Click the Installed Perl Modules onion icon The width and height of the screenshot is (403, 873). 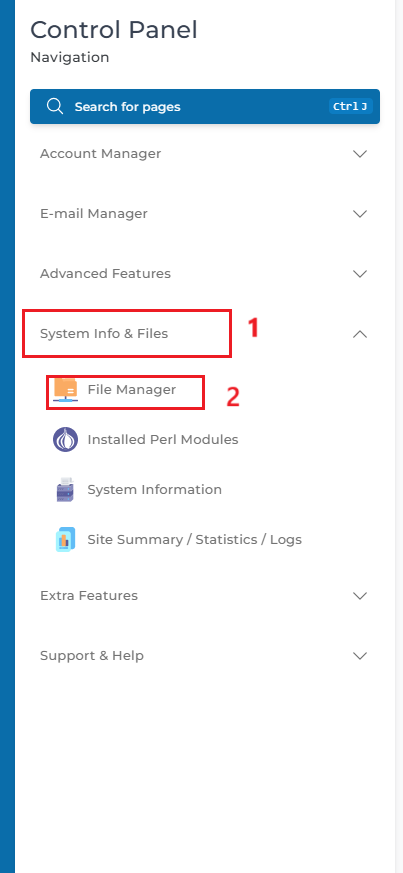tap(66, 440)
